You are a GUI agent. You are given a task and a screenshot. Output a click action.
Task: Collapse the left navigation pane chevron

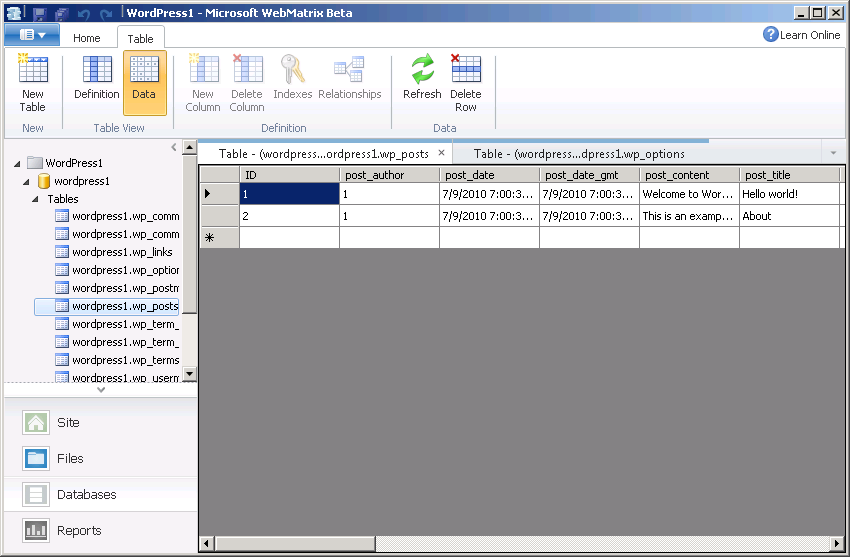tap(173, 147)
